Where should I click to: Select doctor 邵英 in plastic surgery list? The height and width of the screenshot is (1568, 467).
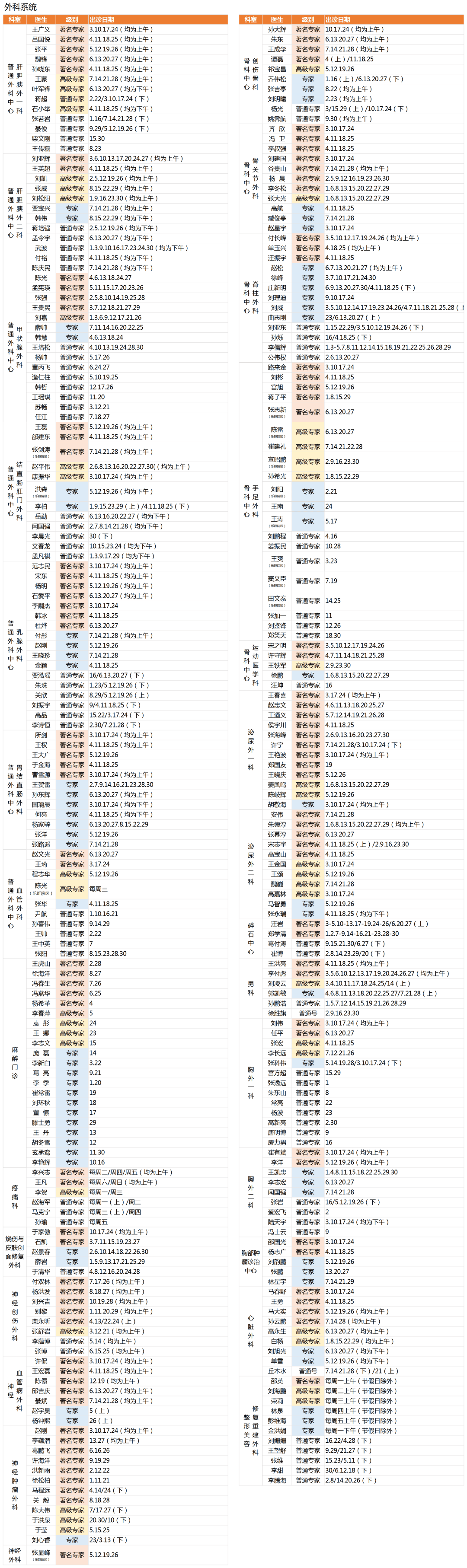pyautogui.click(x=277, y=1381)
